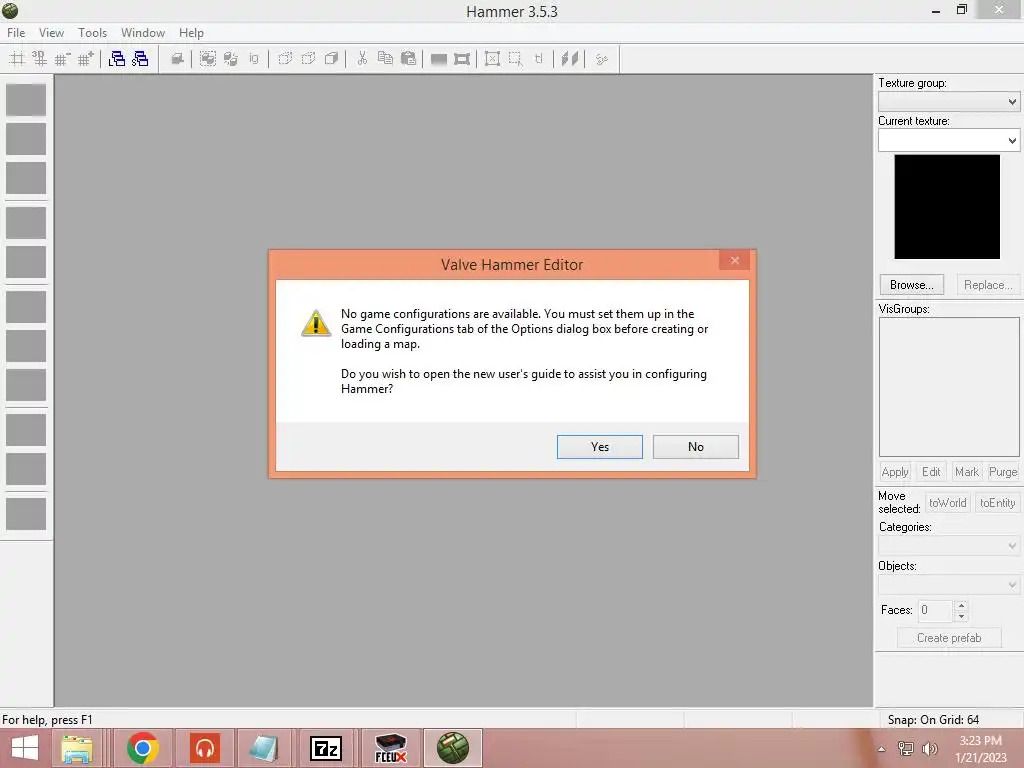Click the hide unselected objects icon
Screen dimensions: 1024x768
tap(308, 59)
